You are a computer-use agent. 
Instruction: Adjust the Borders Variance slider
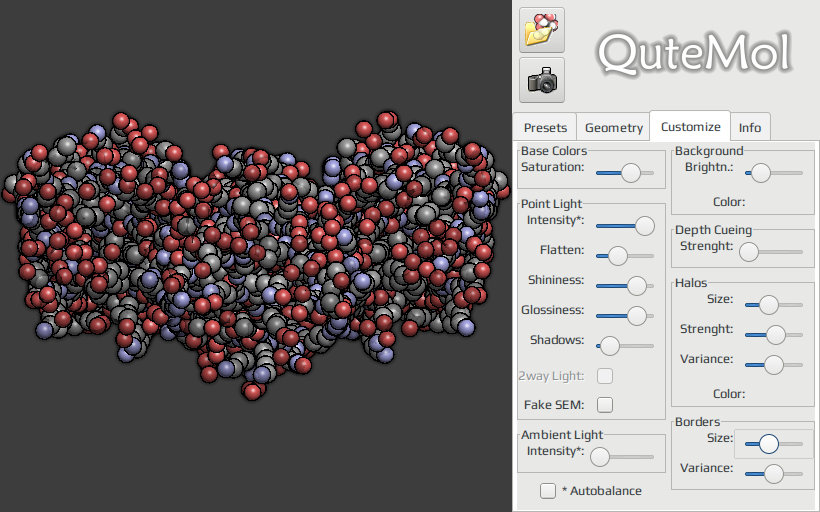[773, 474]
